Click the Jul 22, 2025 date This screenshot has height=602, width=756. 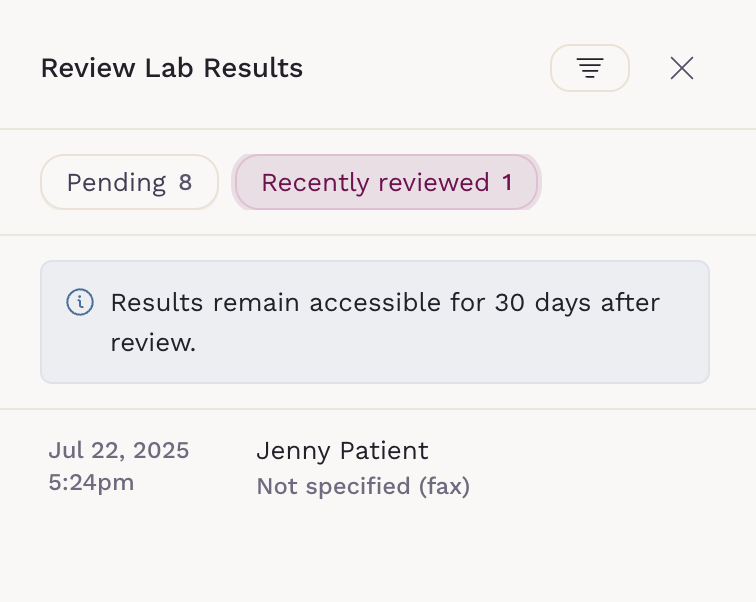click(118, 451)
